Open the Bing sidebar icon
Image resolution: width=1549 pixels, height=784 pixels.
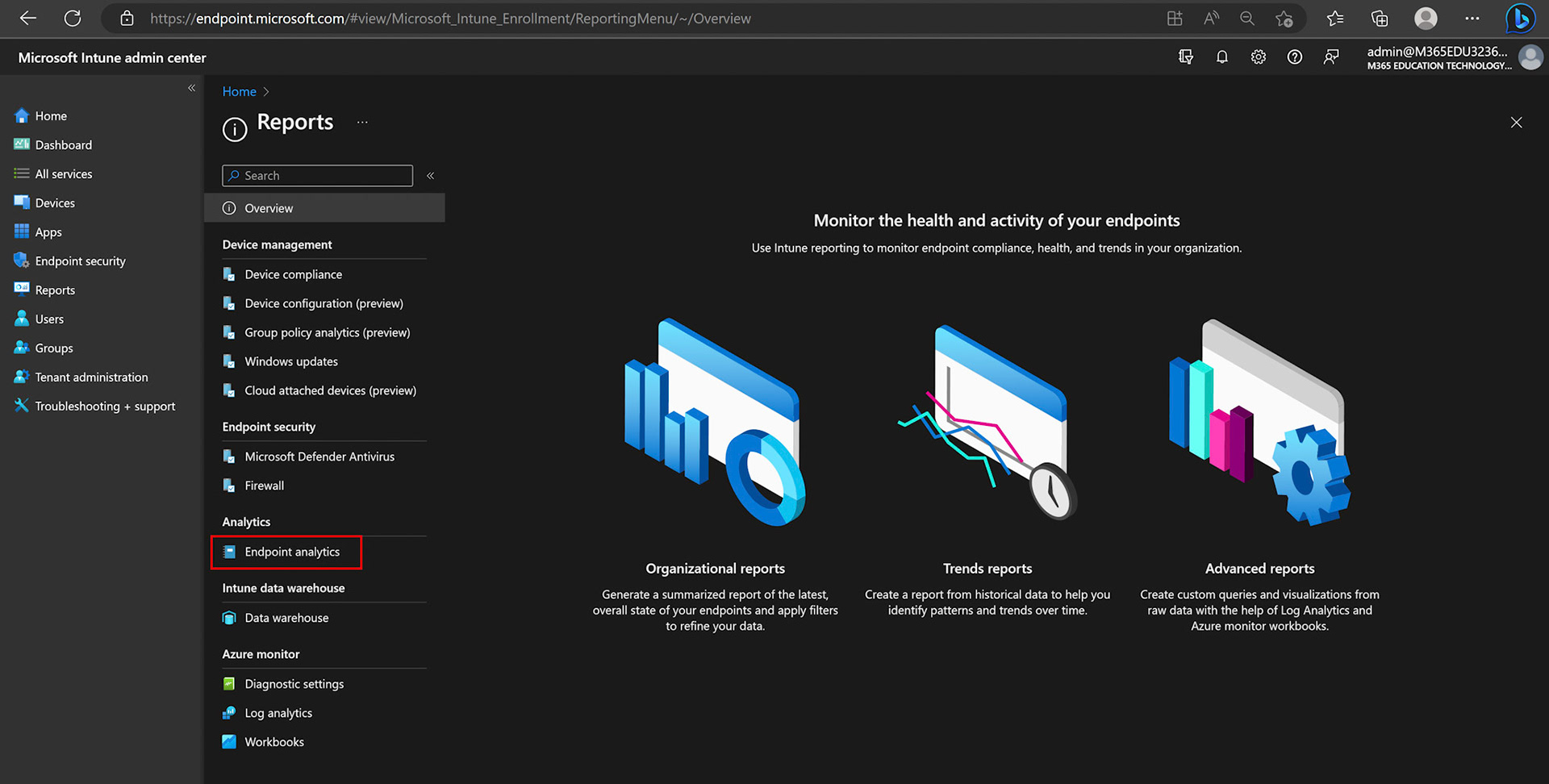pos(1521,18)
